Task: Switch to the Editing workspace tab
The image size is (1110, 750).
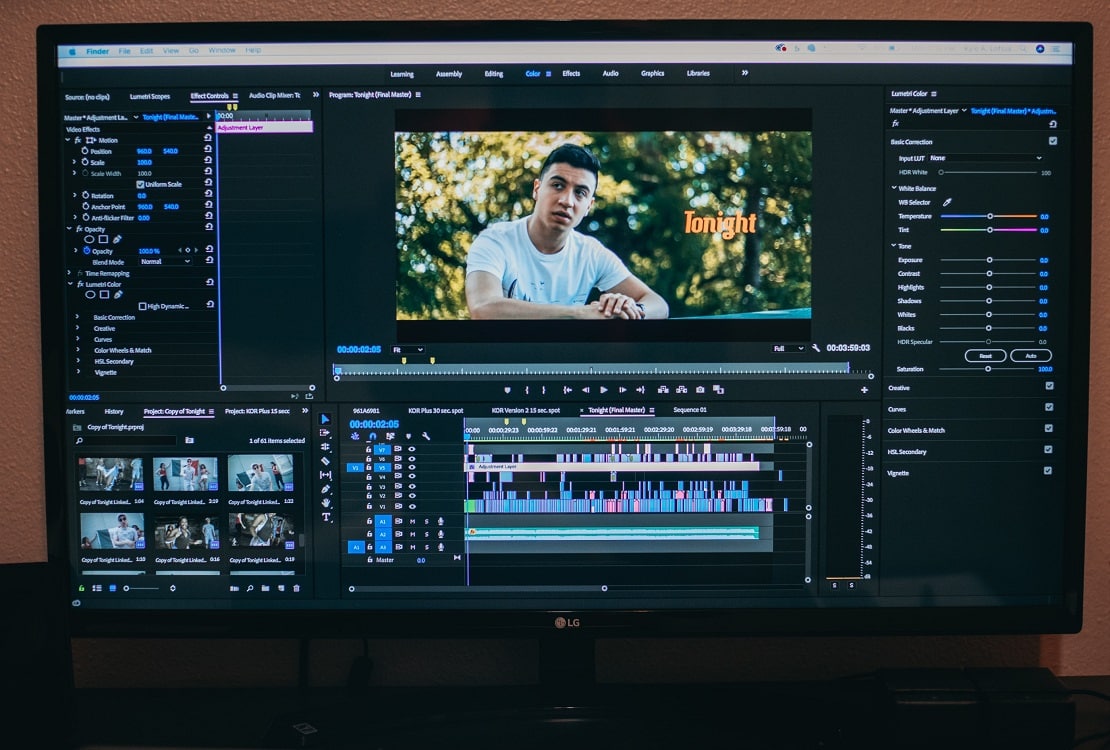Action: 494,73
